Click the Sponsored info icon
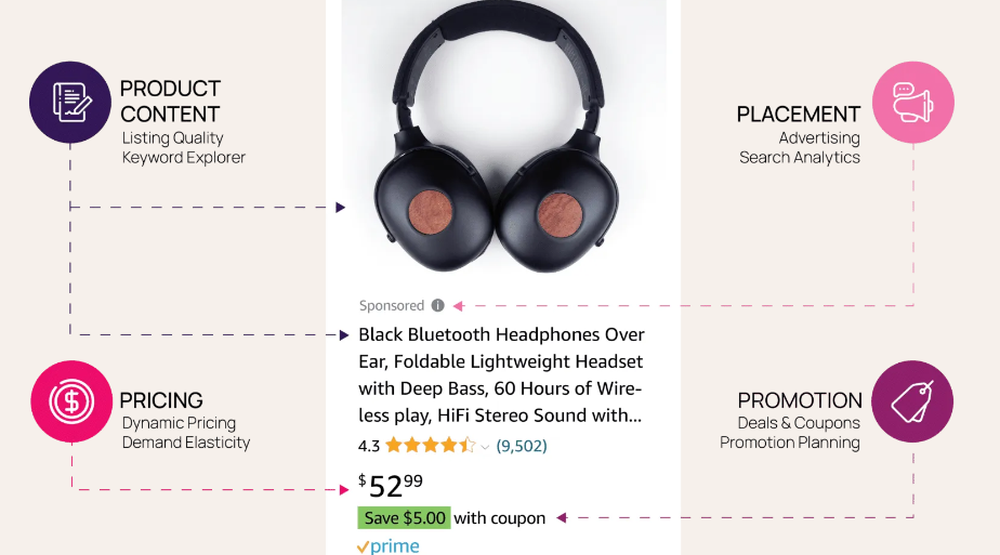1000x555 pixels. pos(438,306)
